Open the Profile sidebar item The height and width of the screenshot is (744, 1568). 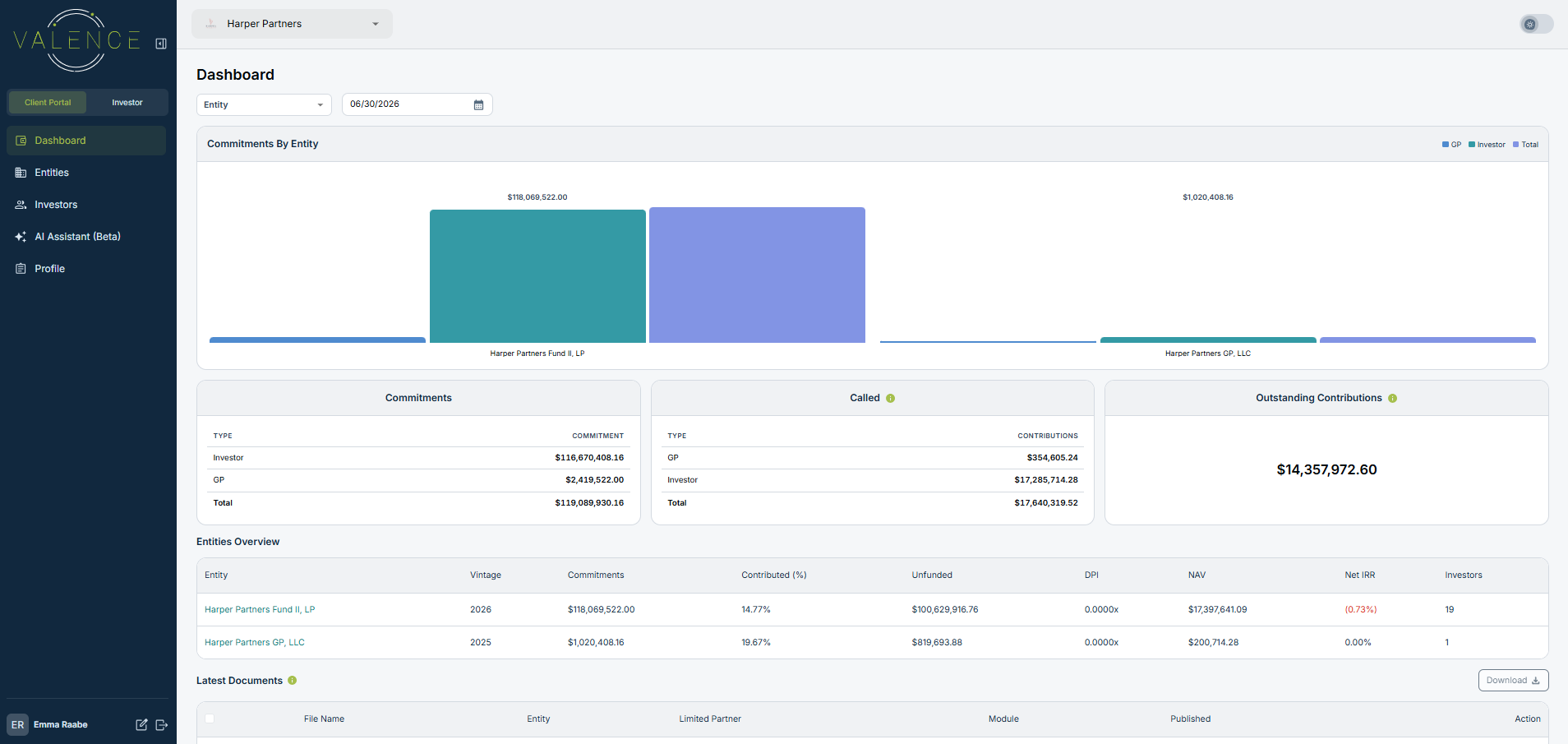(86, 269)
